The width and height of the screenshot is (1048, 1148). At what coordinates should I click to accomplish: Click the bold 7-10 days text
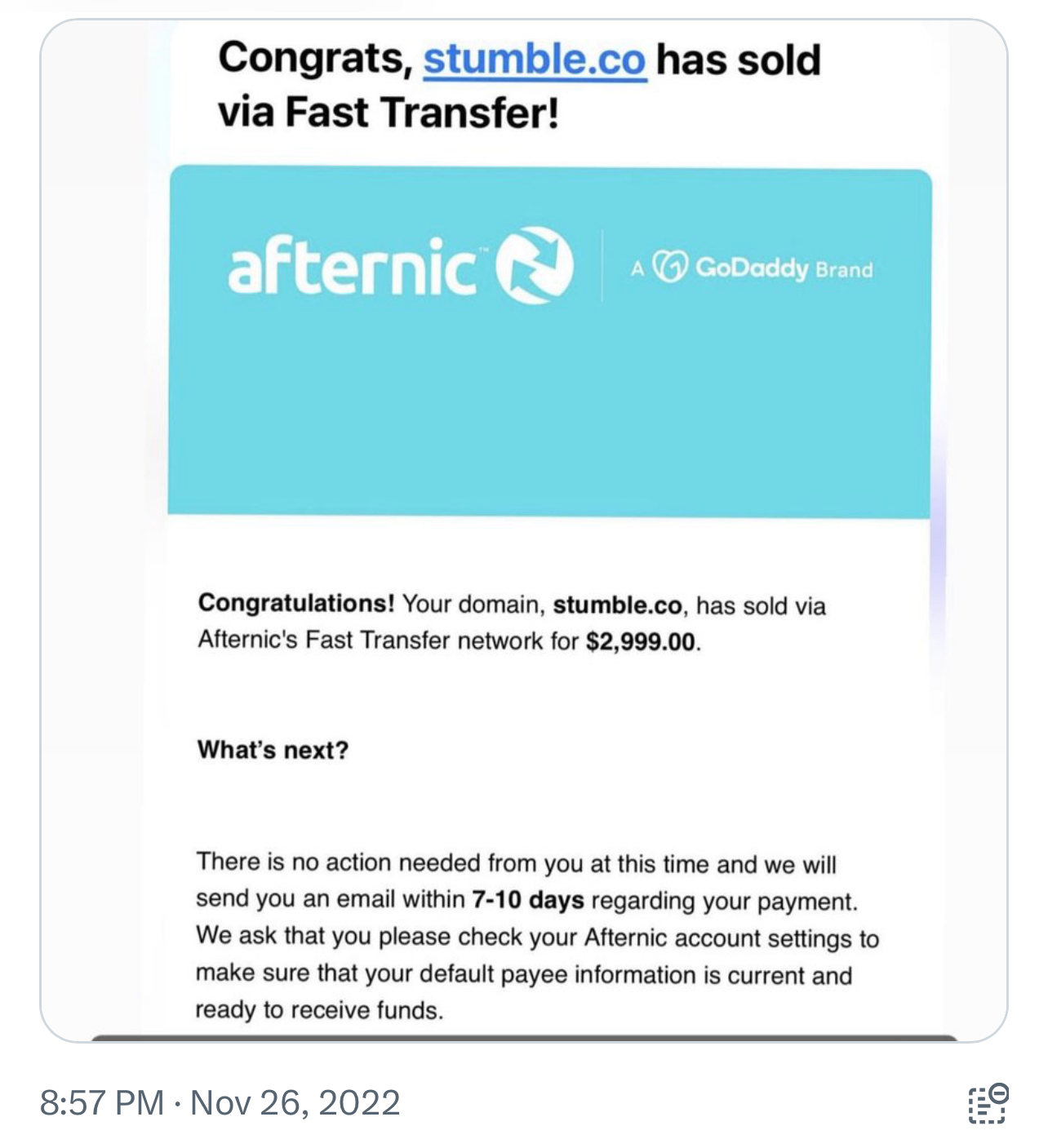click(528, 900)
